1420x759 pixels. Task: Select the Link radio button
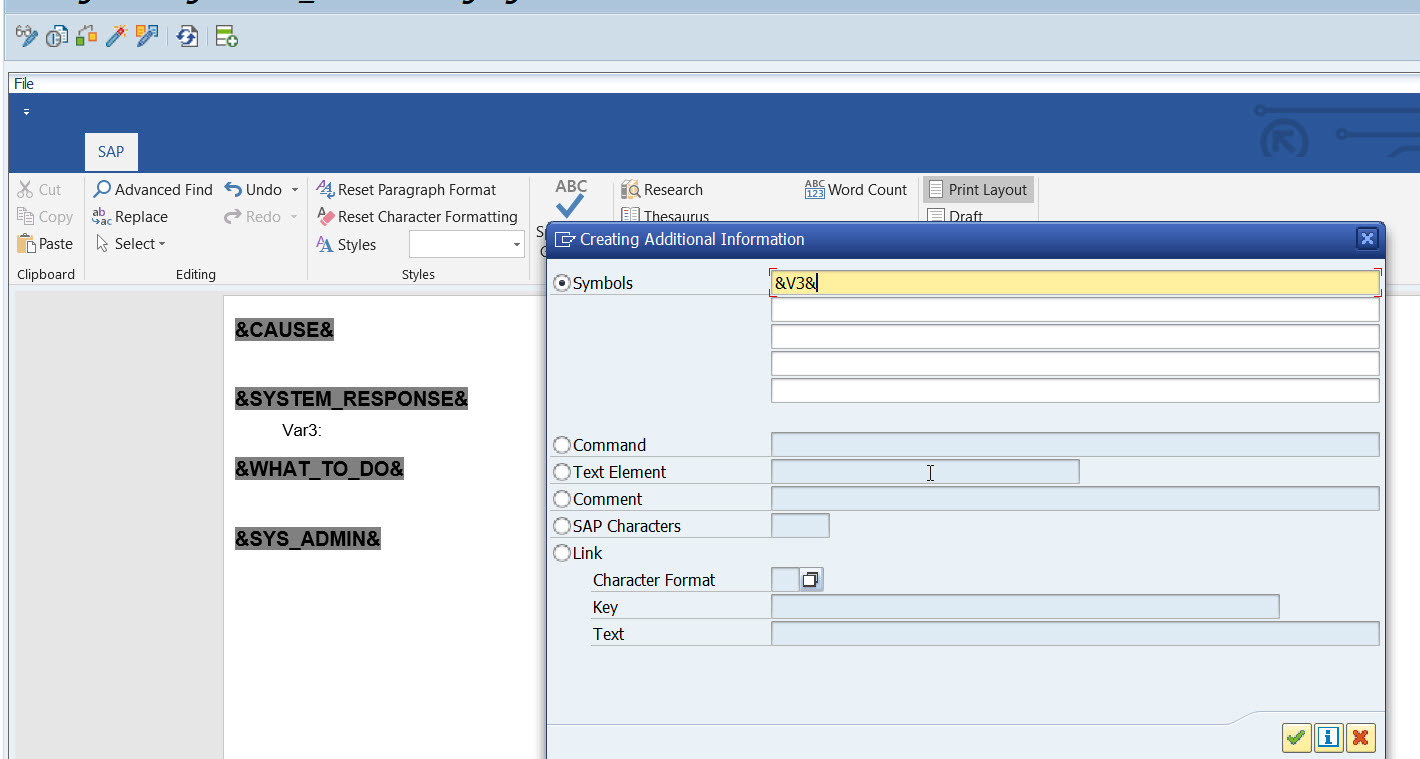pos(561,553)
